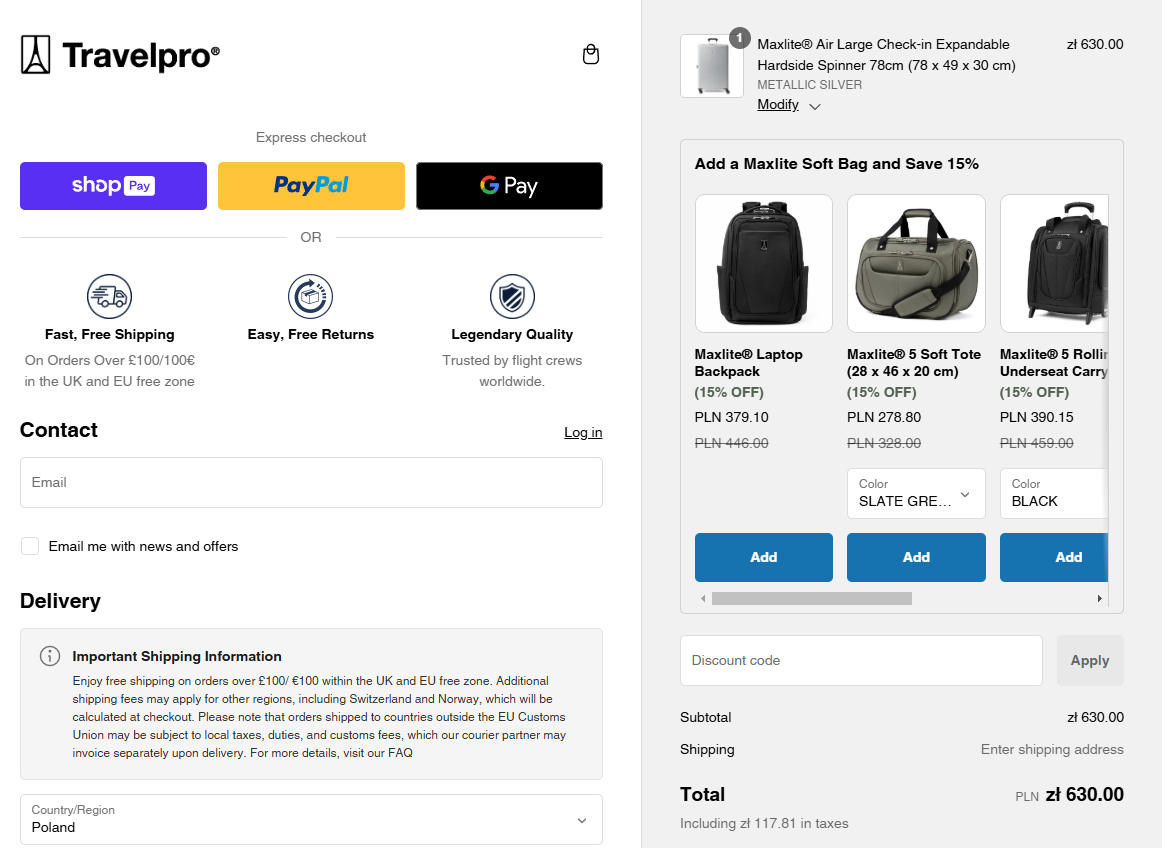The height and width of the screenshot is (848, 1162).
Task: Add the Maxlite Laptop Backpack
Action: point(764,557)
